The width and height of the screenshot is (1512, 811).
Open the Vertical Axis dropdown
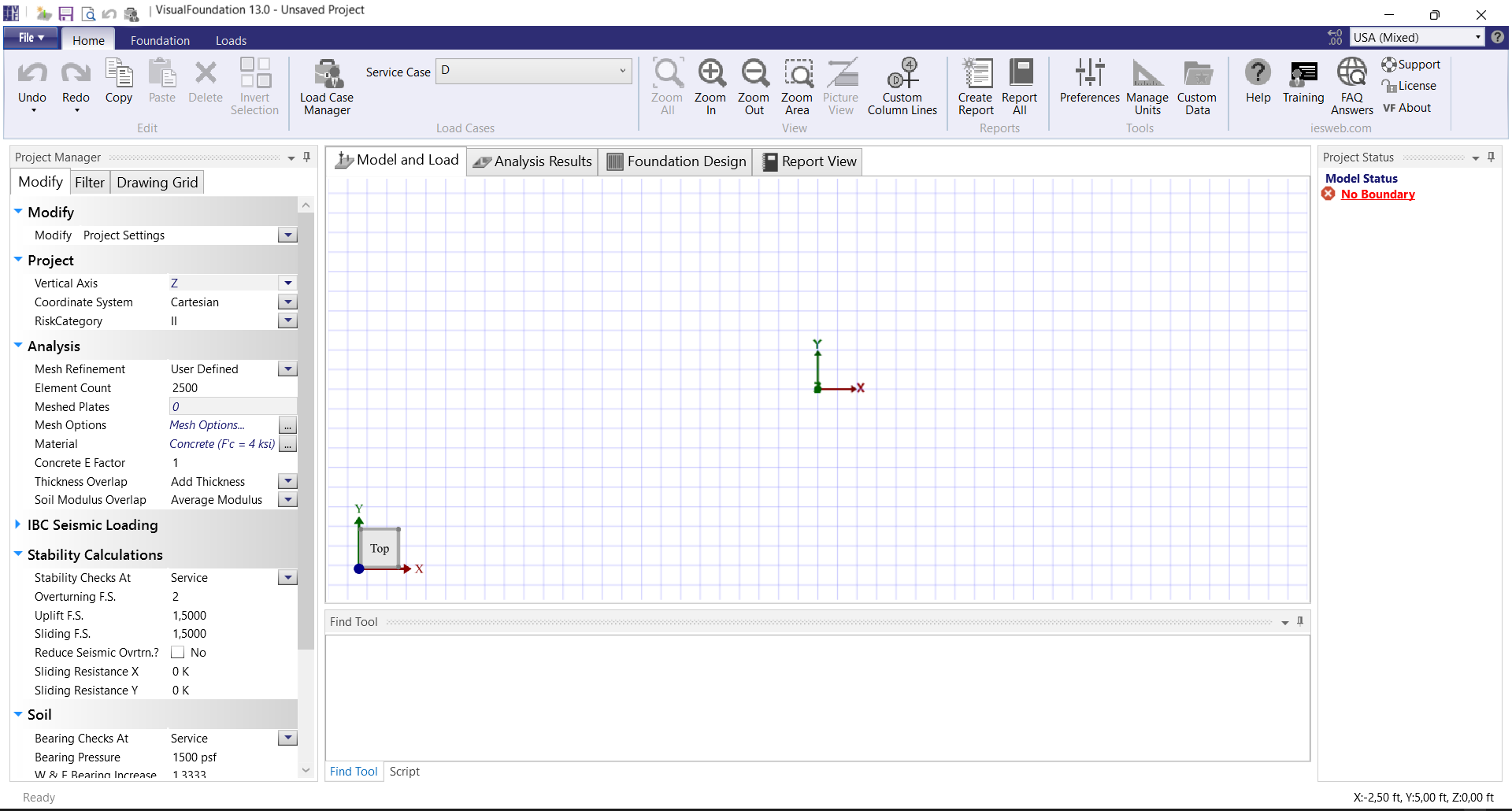pos(287,283)
